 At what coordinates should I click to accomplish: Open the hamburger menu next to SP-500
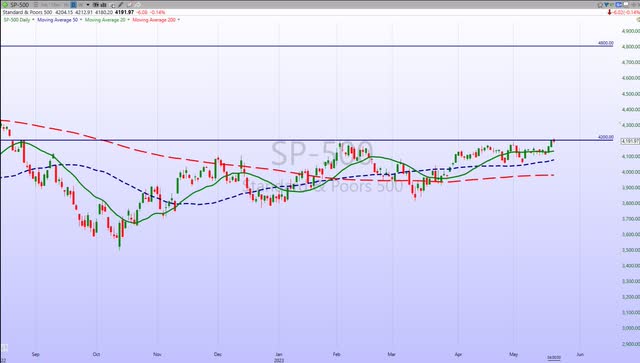coord(36,5)
